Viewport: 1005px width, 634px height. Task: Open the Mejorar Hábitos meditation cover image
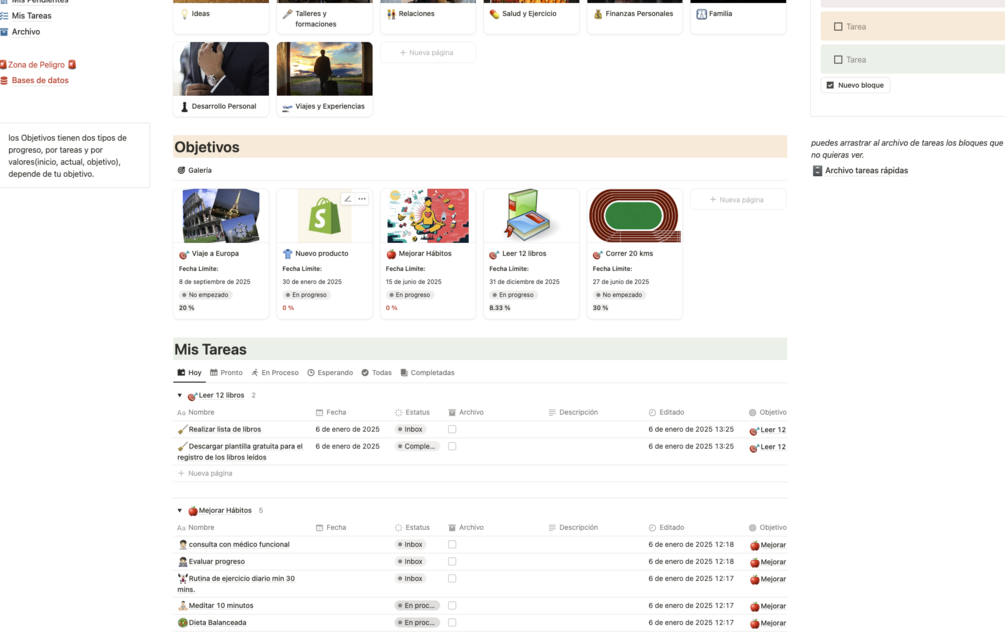click(x=428, y=215)
